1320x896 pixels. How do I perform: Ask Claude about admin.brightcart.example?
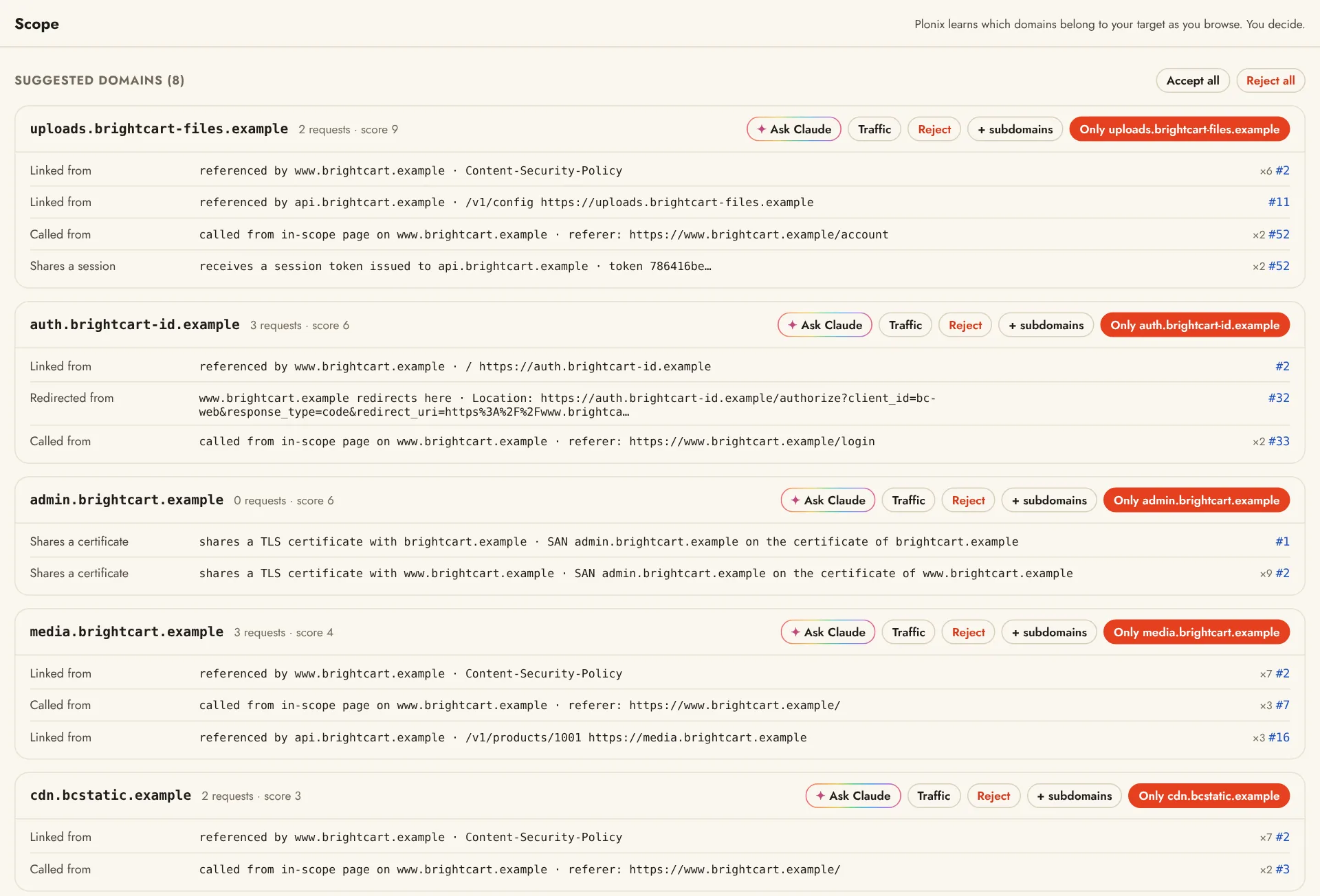pyautogui.click(x=828, y=500)
